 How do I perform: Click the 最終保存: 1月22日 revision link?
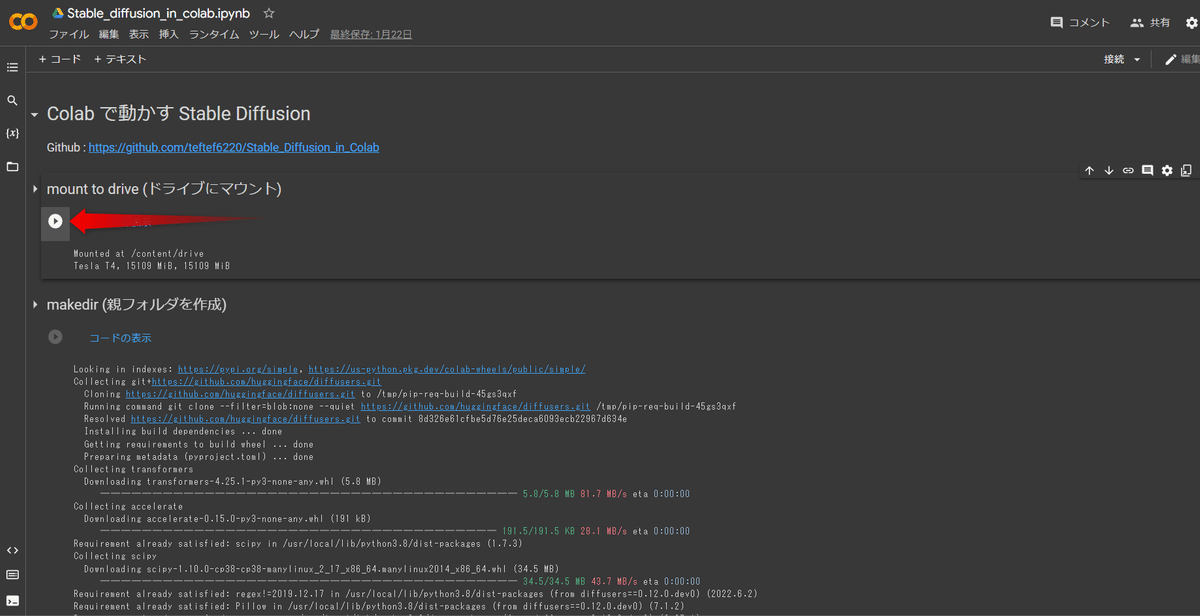click(371, 34)
